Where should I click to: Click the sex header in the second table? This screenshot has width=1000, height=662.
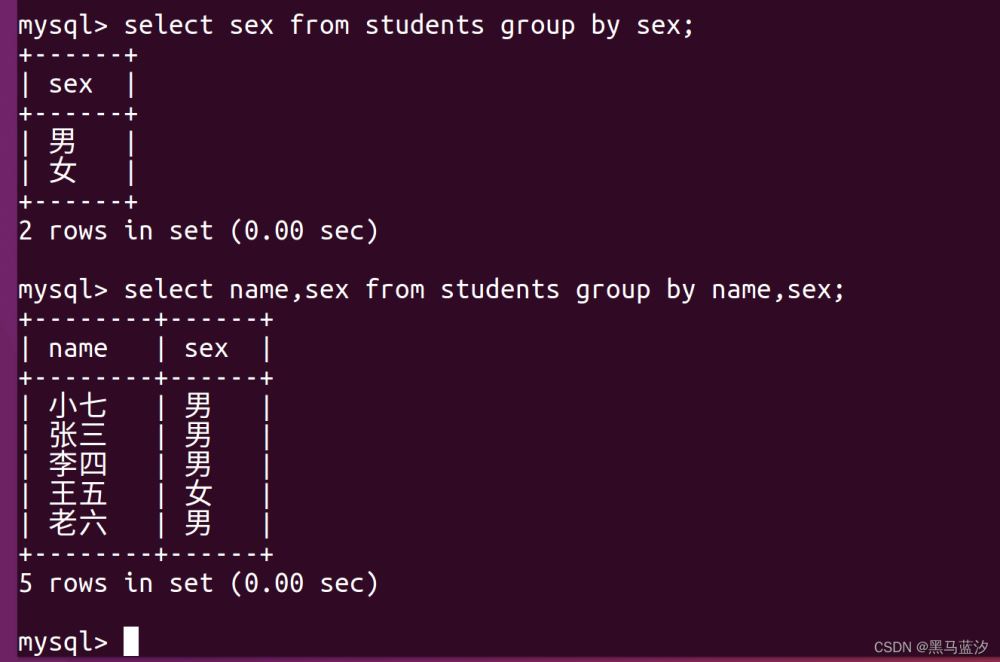point(206,349)
